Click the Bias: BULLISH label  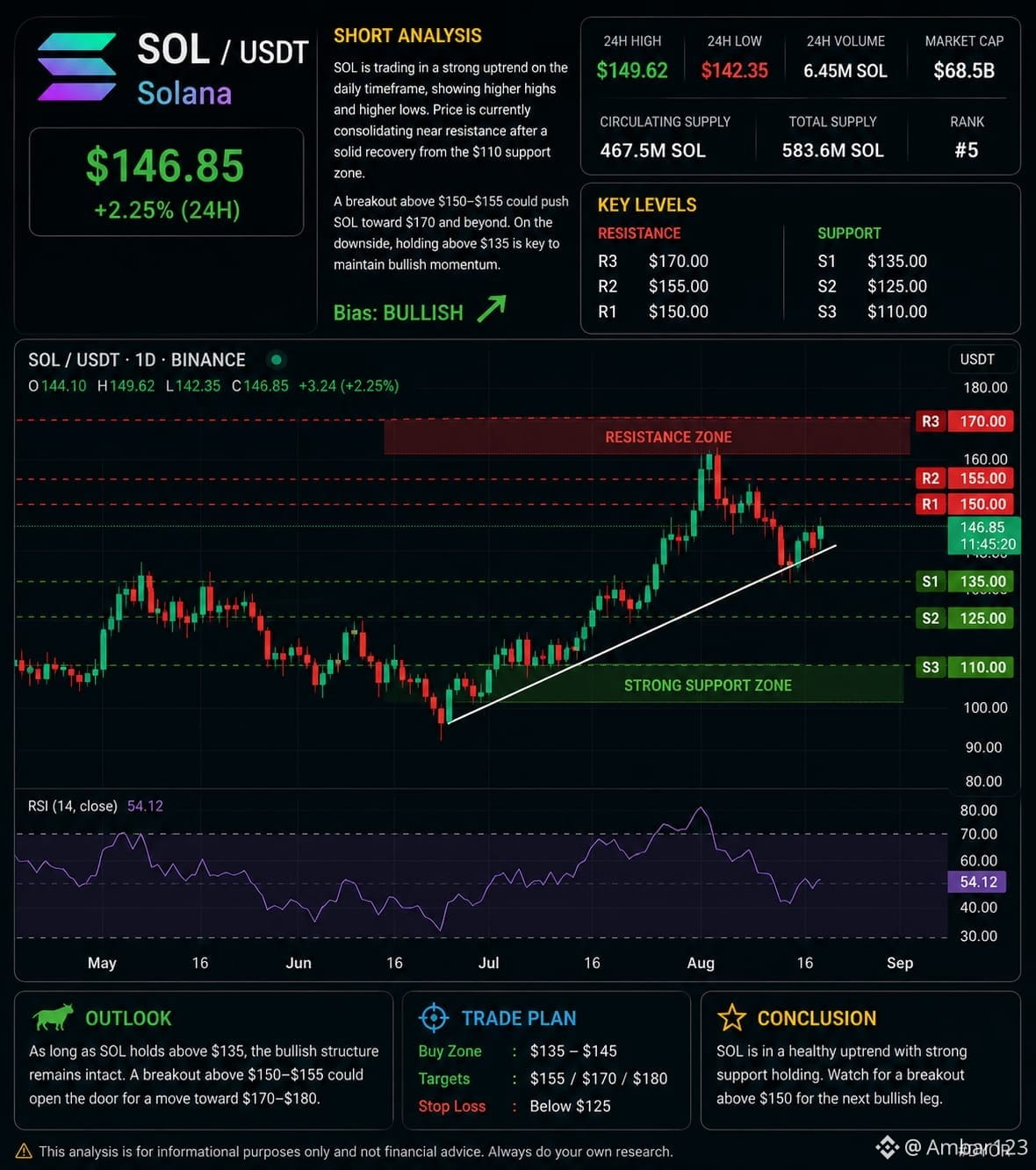click(x=398, y=312)
